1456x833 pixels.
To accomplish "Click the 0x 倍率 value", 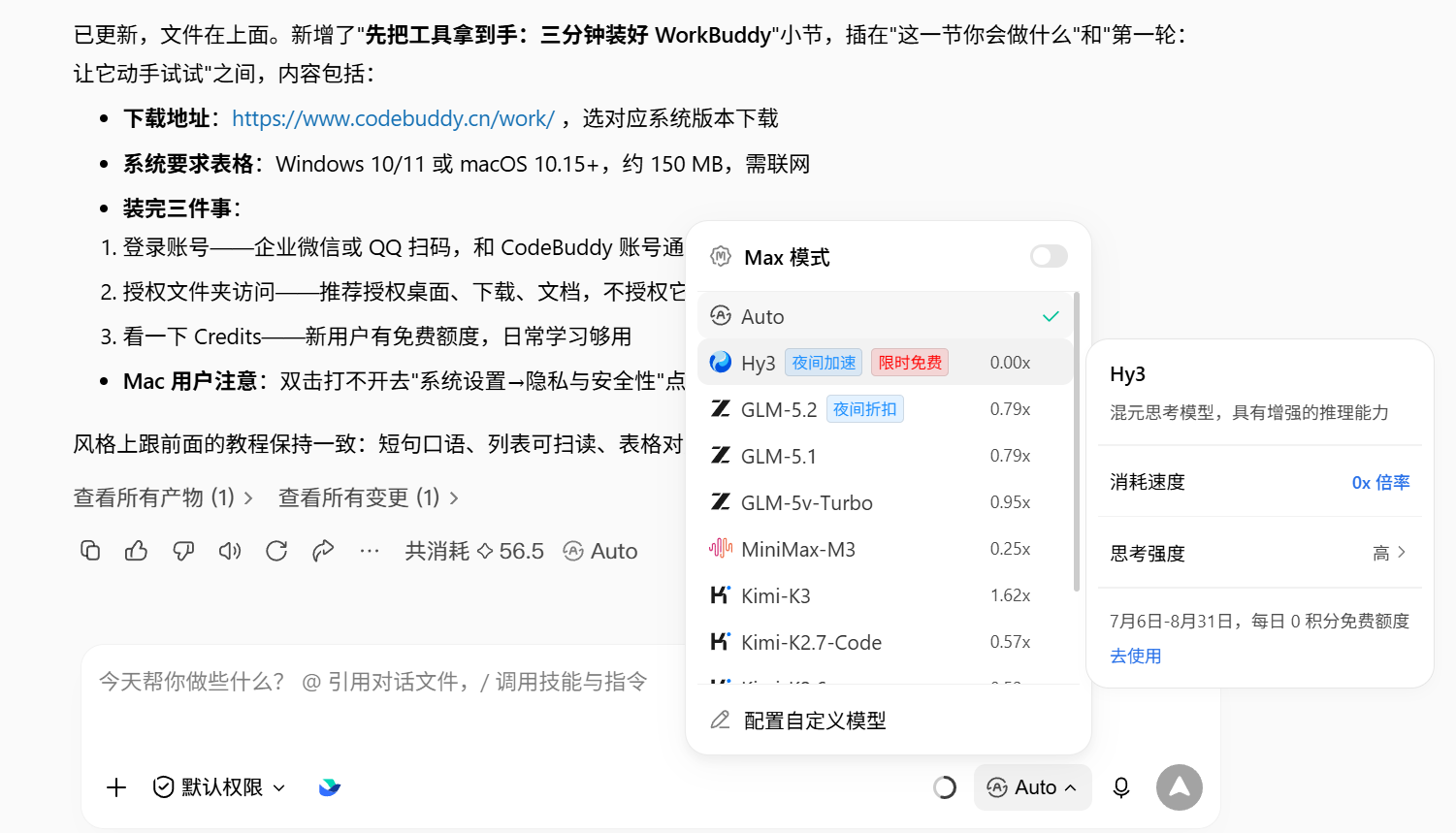I will coord(1380,482).
